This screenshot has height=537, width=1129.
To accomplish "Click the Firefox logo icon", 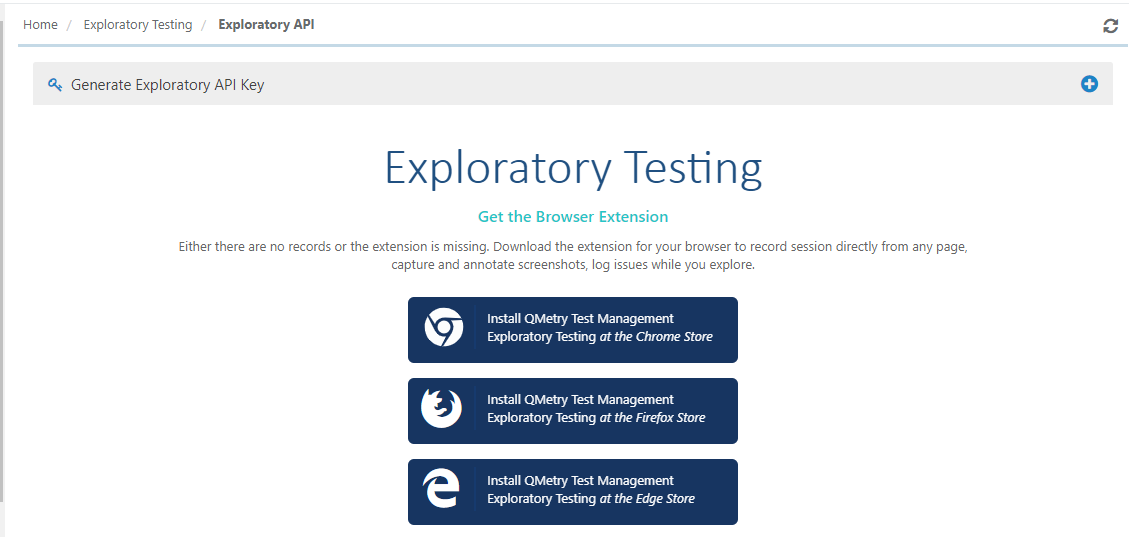I will [x=441, y=410].
